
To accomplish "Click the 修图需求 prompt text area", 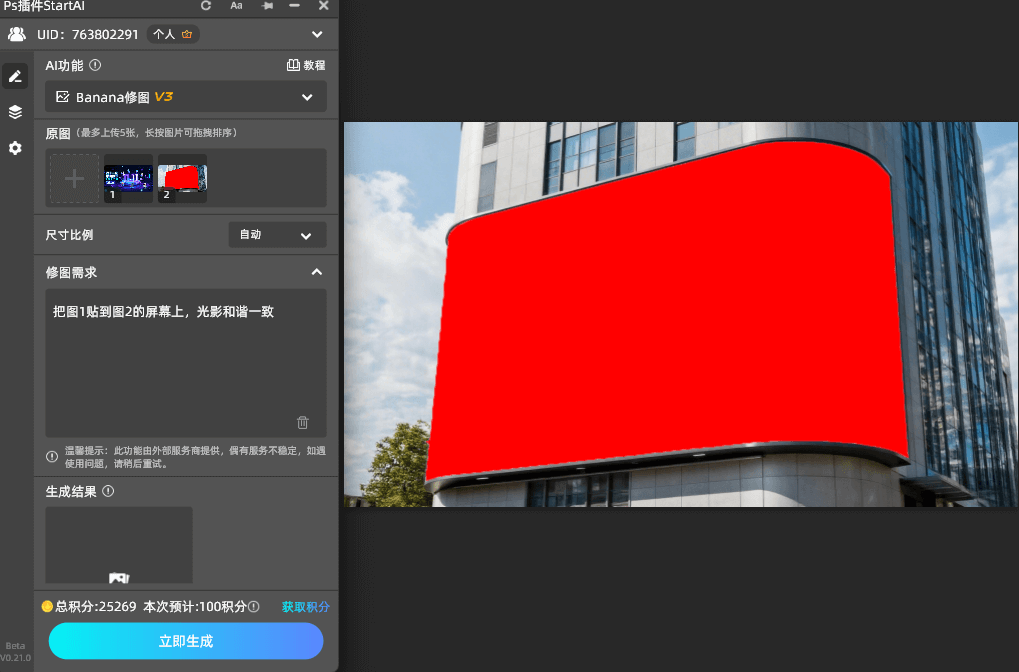I will [186, 360].
